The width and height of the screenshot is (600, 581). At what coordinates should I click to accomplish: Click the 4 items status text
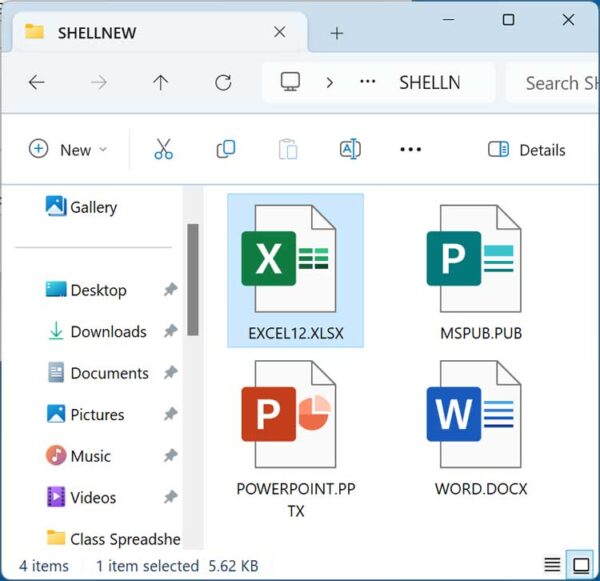(44, 566)
